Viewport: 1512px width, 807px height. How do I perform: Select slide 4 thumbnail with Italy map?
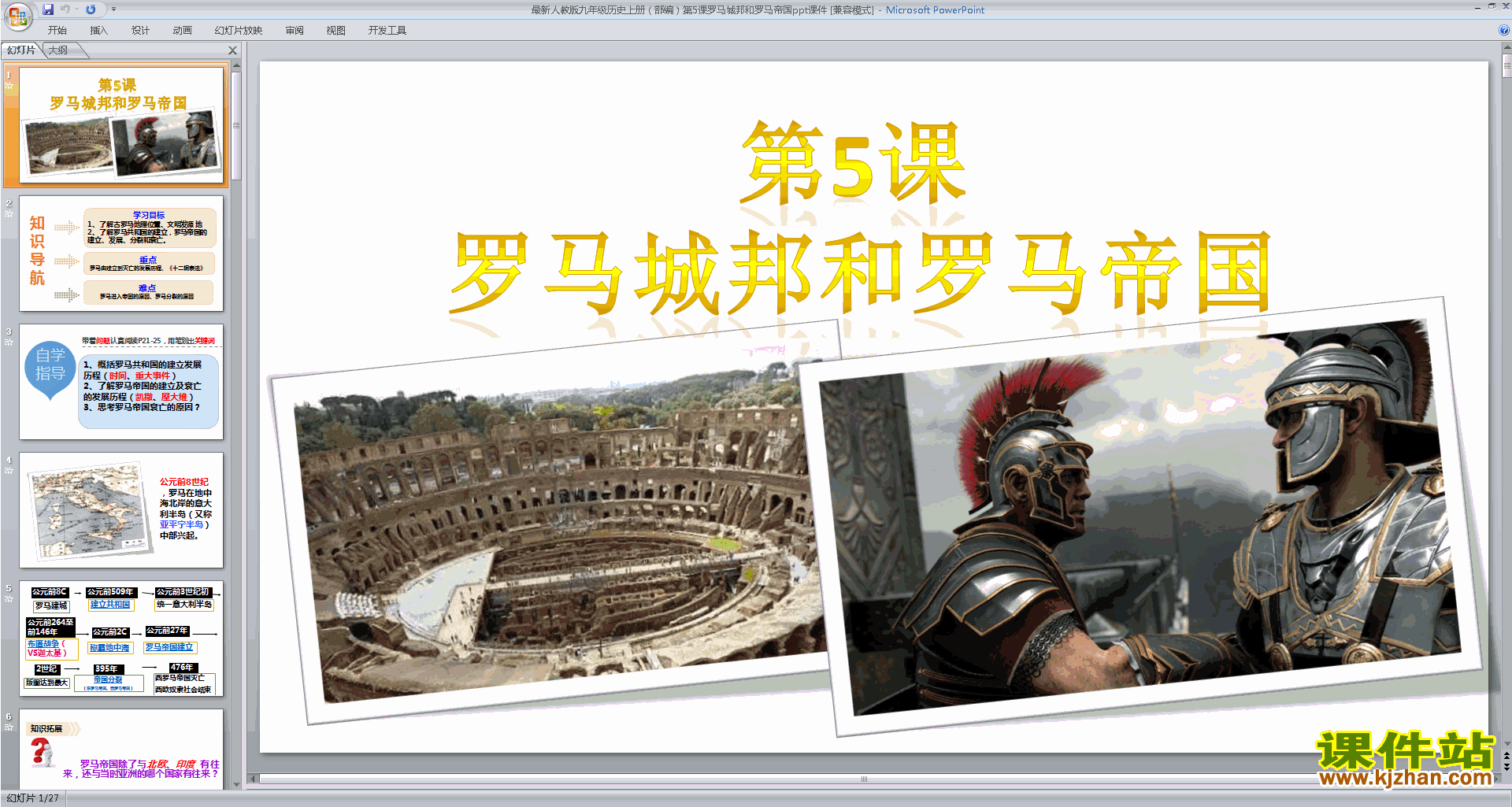[121, 510]
